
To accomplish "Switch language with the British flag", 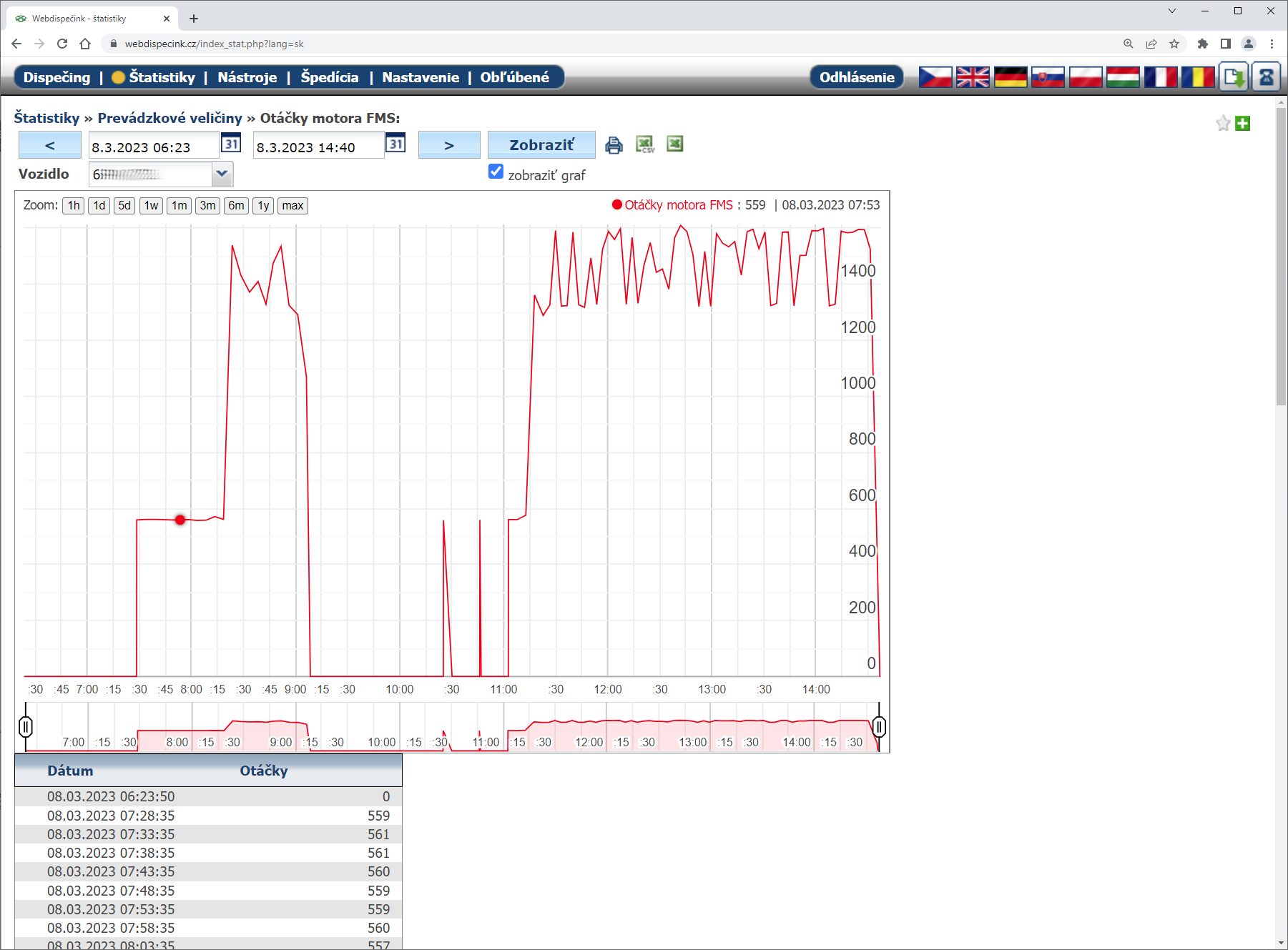I will [973, 77].
